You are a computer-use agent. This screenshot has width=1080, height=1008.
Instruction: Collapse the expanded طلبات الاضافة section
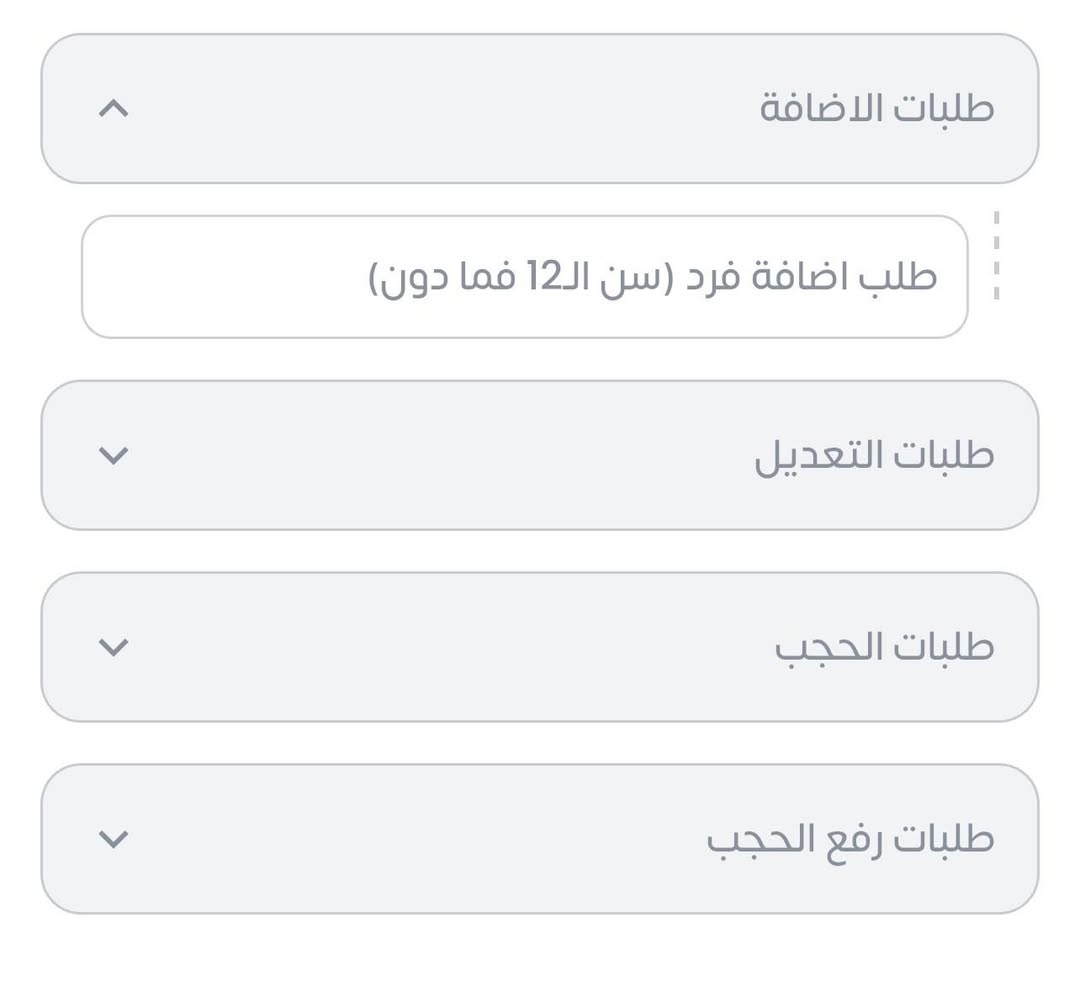pyautogui.click(x=540, y=109)
